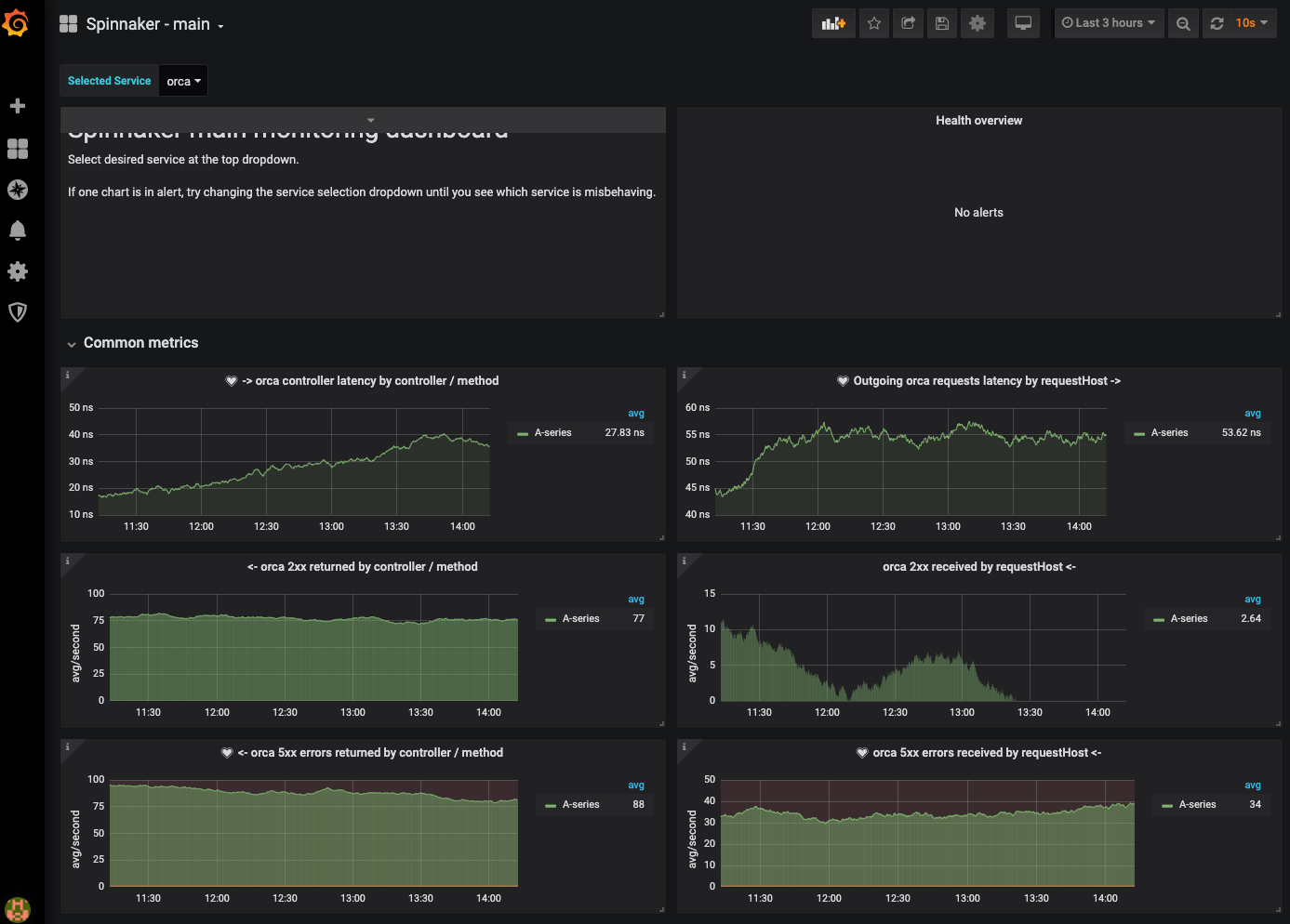Cycle view mode with monitor icon
1290x924 pixels.
[1023, 23]
